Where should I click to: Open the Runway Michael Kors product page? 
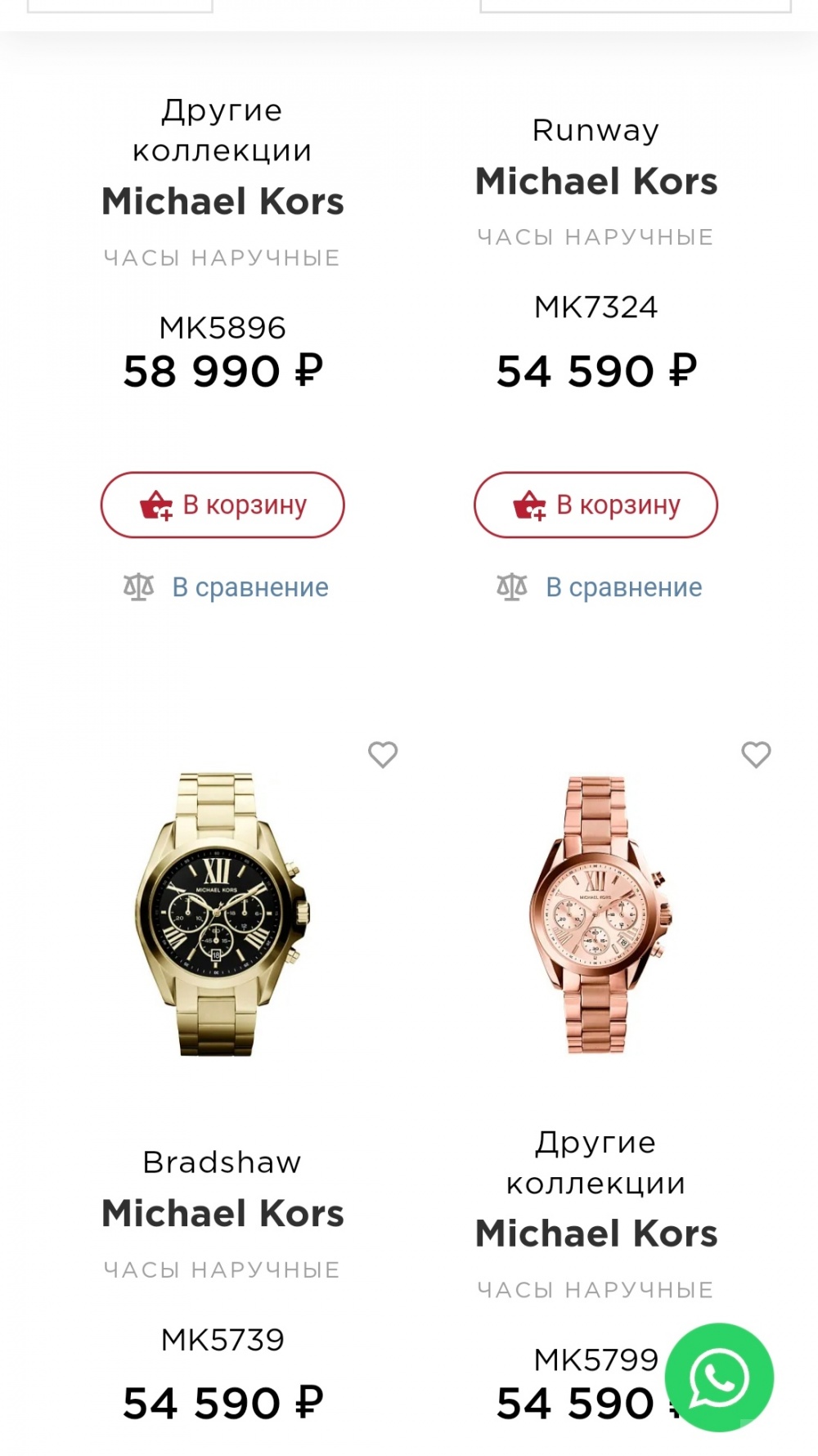[x=596, y=155]
